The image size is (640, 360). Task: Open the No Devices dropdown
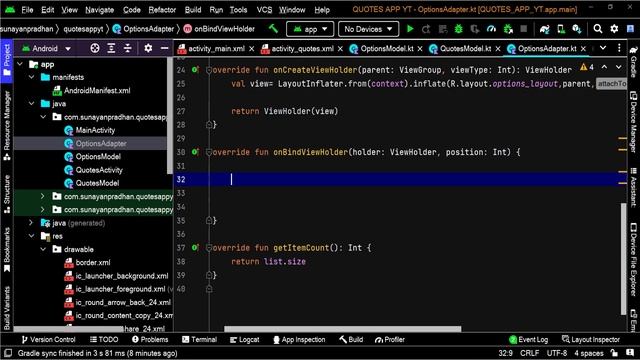(x=368, y=29)
